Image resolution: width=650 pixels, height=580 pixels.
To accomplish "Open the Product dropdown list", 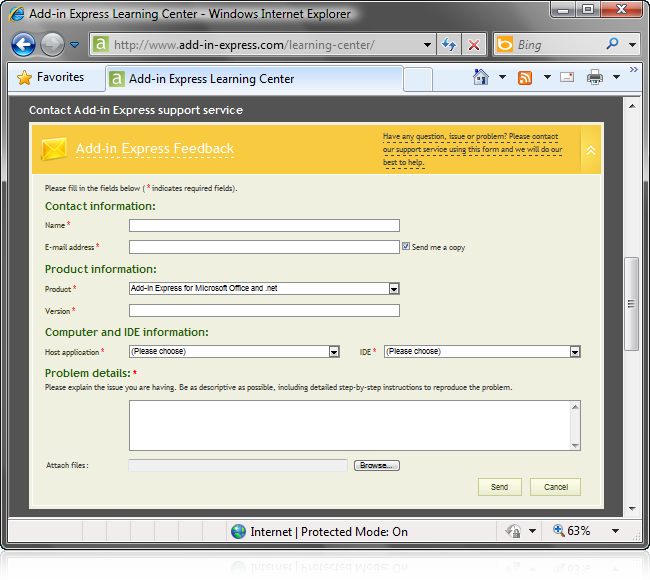I will click(x=264, y=289).
